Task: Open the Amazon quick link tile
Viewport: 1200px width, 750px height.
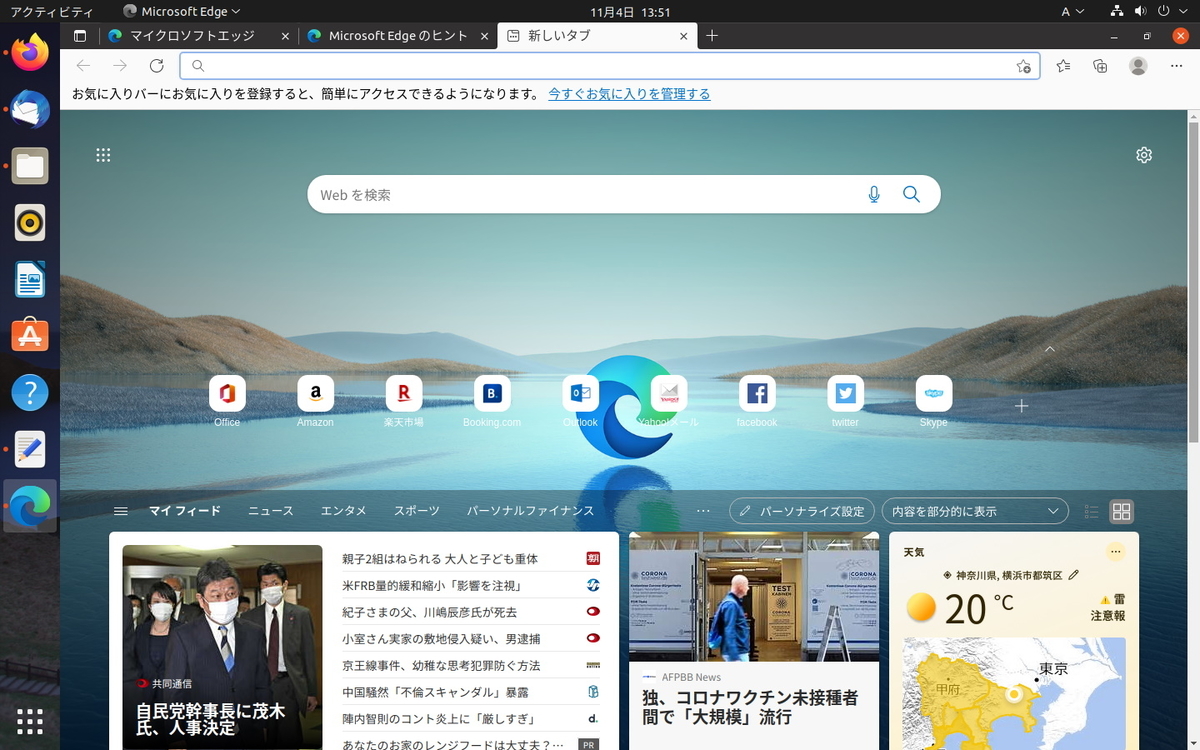Action: (315, 394)
